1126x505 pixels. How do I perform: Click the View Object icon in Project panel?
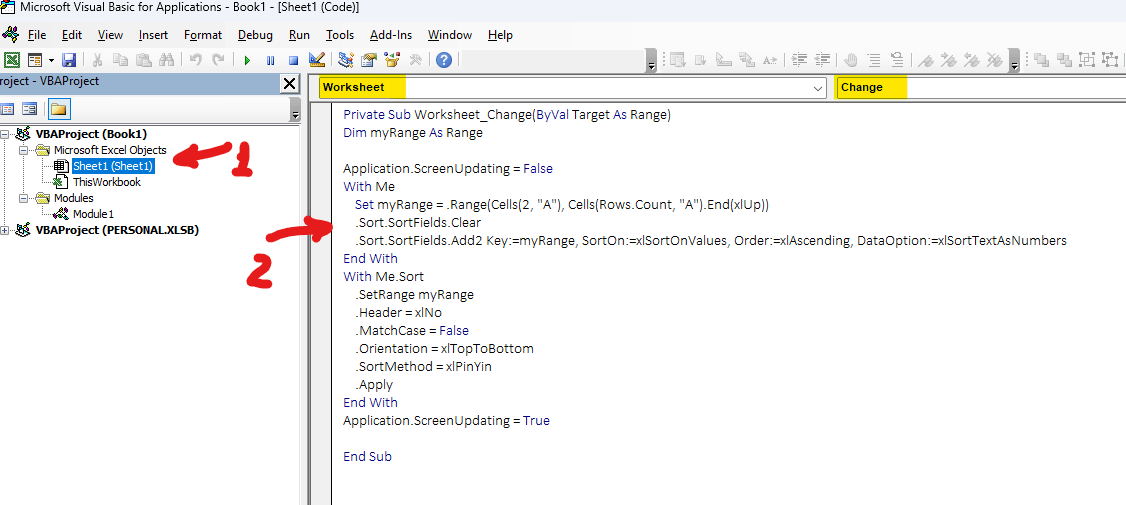(x=30, y=109)
